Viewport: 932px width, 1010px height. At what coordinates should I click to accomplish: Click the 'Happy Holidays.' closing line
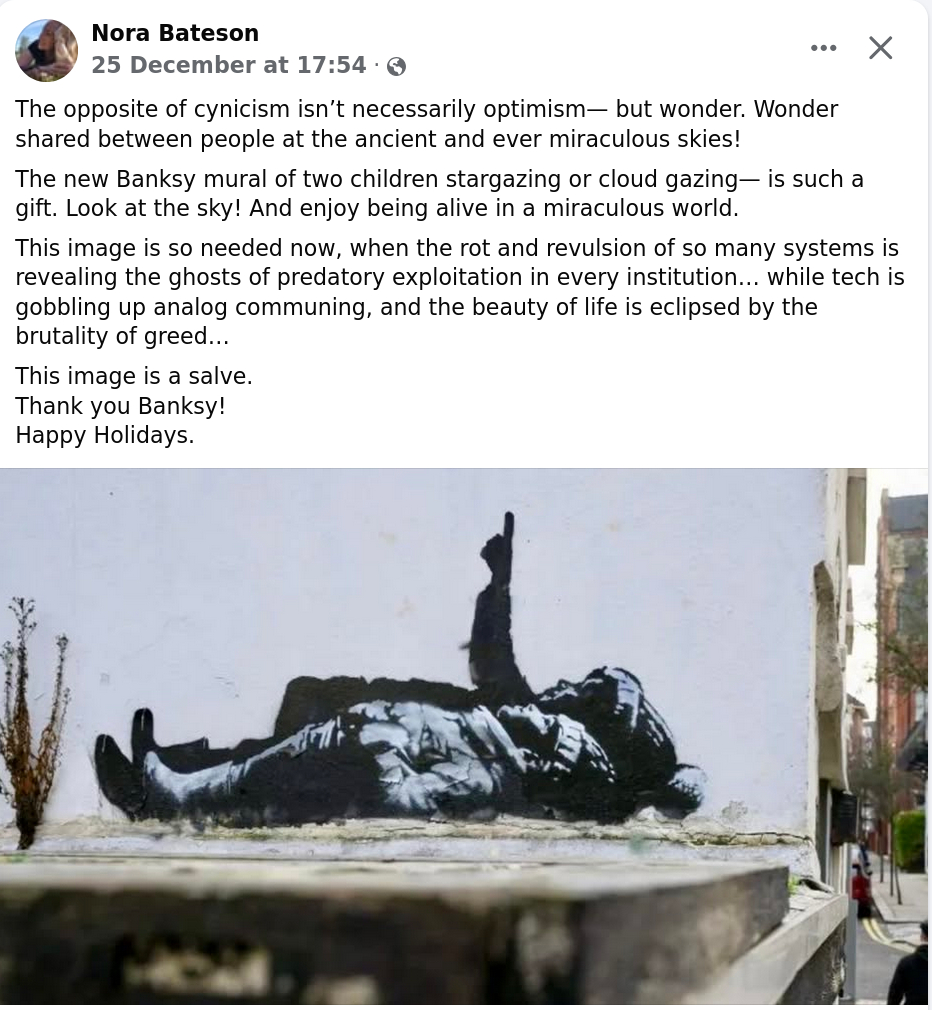pyautogui.click(x=105, y=435)
